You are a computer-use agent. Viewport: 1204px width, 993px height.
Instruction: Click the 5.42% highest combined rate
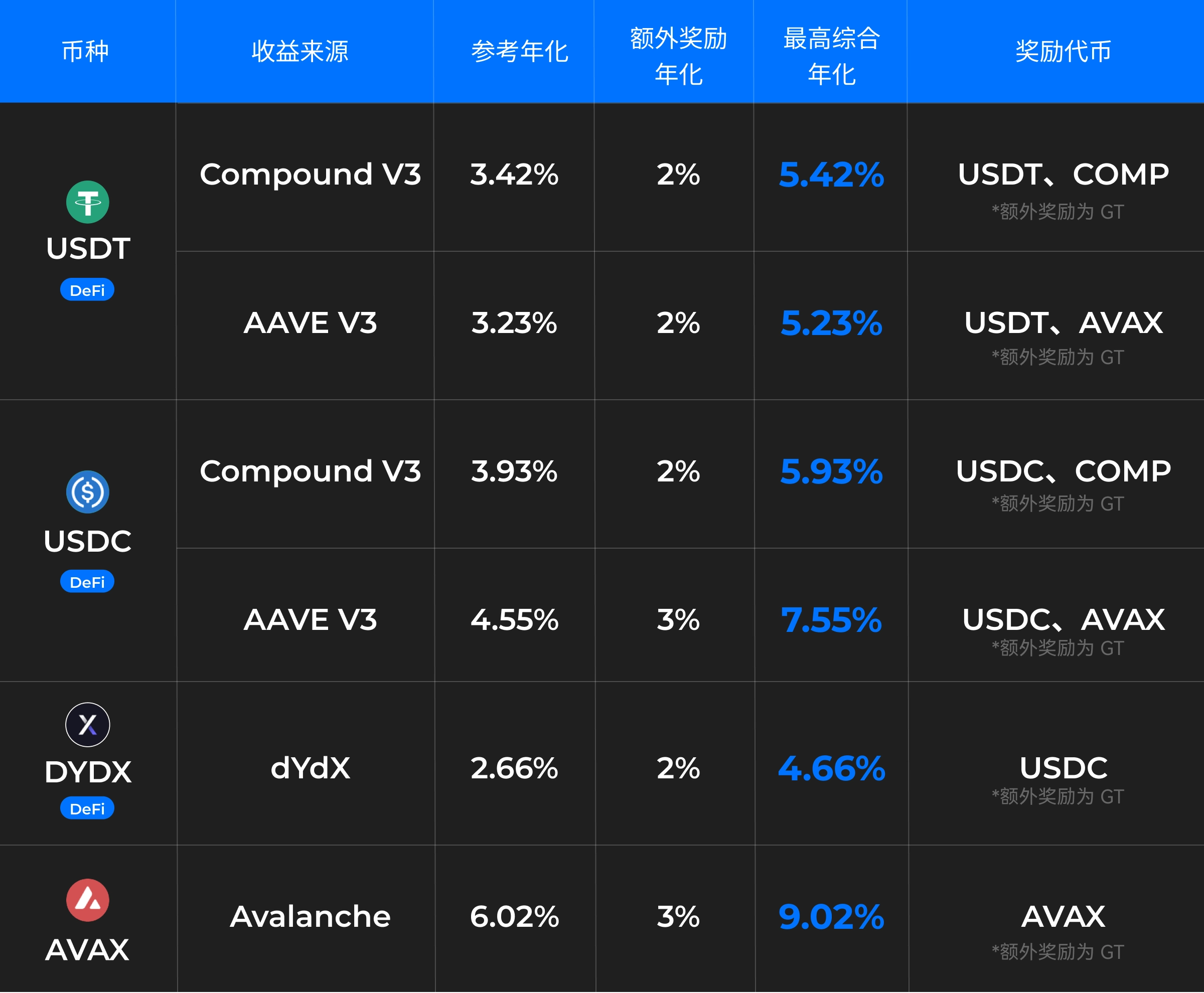click(831, 175)
